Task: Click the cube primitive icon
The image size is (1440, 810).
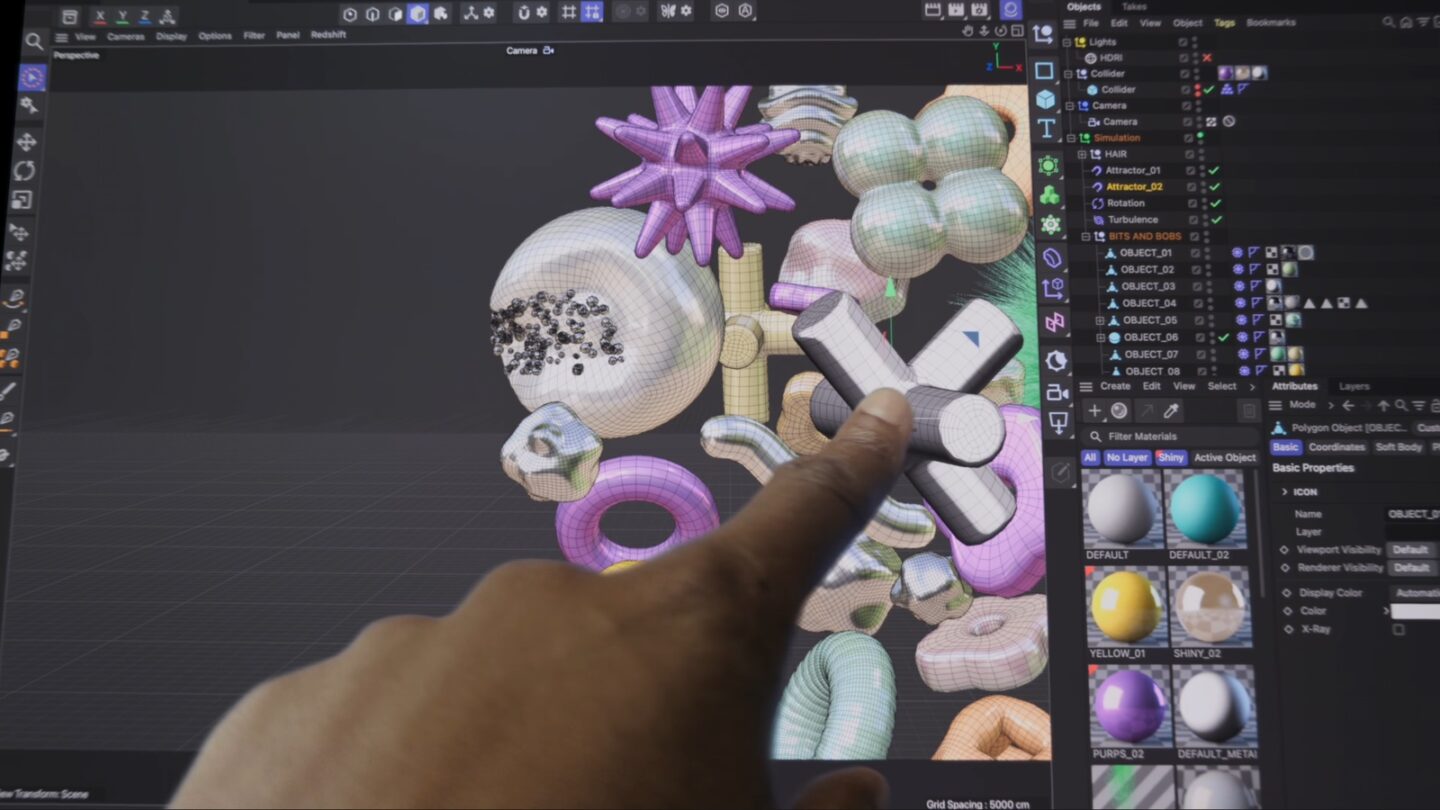Action: [x=1045, y=99]
